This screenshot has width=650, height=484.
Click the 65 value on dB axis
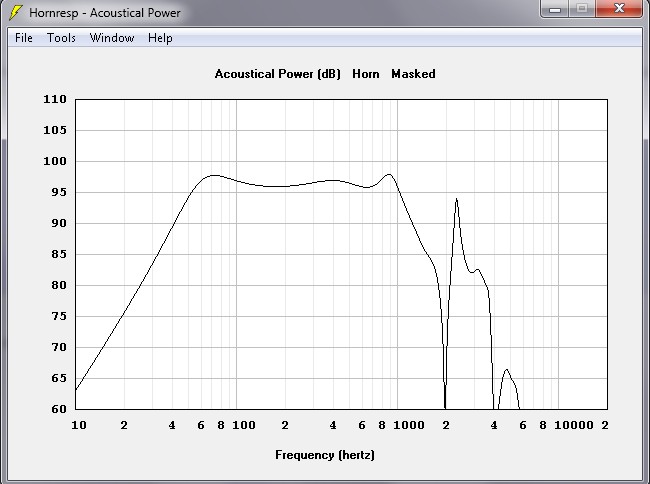click(x=58, y=378)
